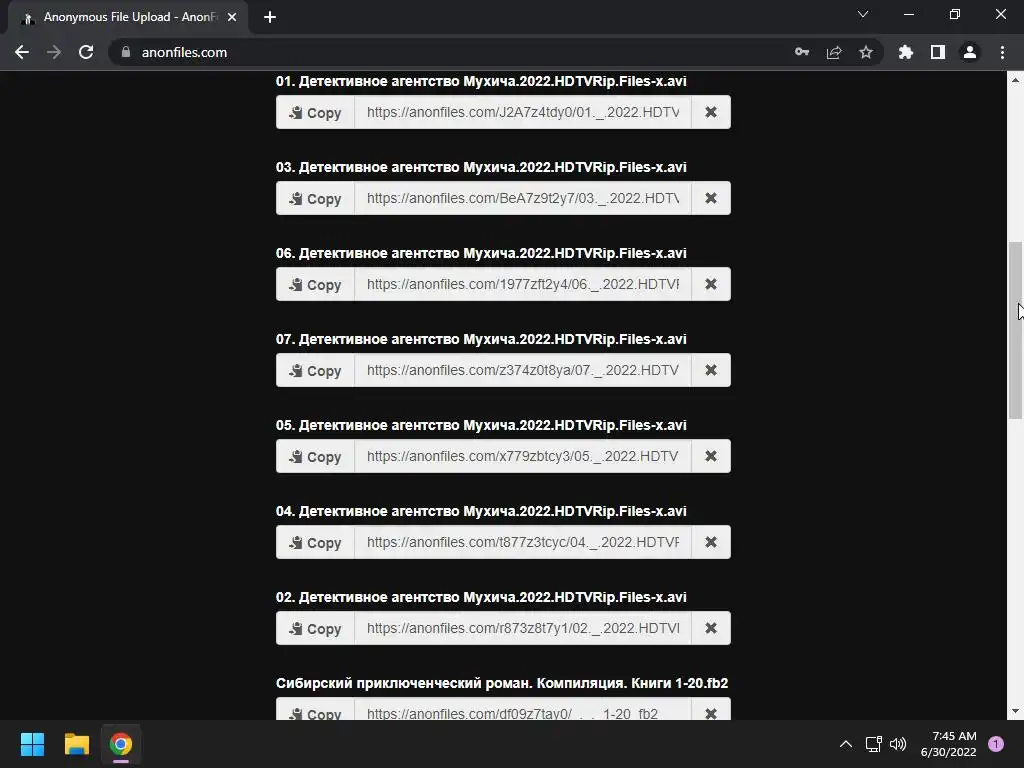Show hidden system tray icons
The width and height of the screenshot is (1024, 768).
[x=846, y=744]
